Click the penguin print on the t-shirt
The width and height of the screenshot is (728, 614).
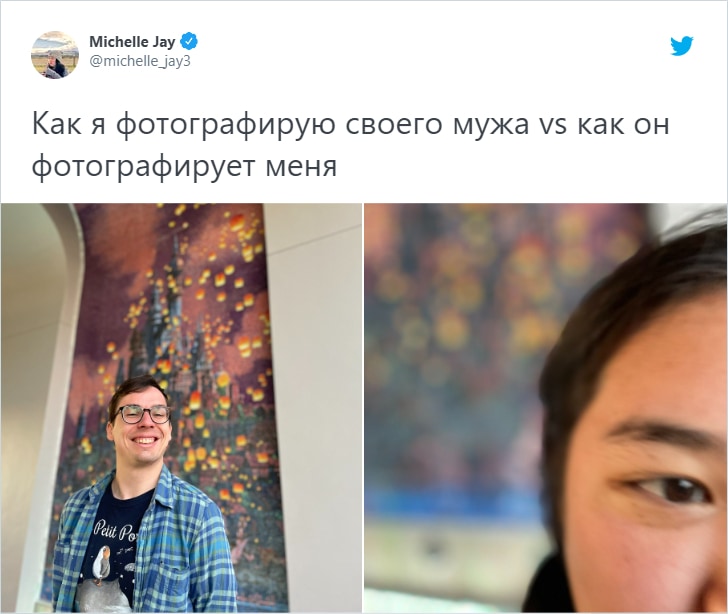102,563
